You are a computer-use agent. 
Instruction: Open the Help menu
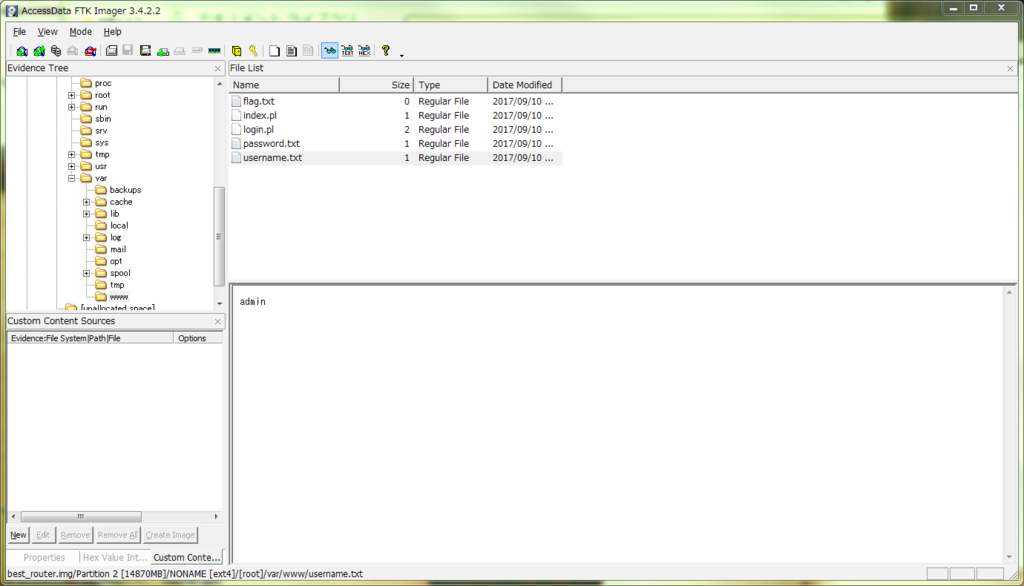[x=112, y=31]
